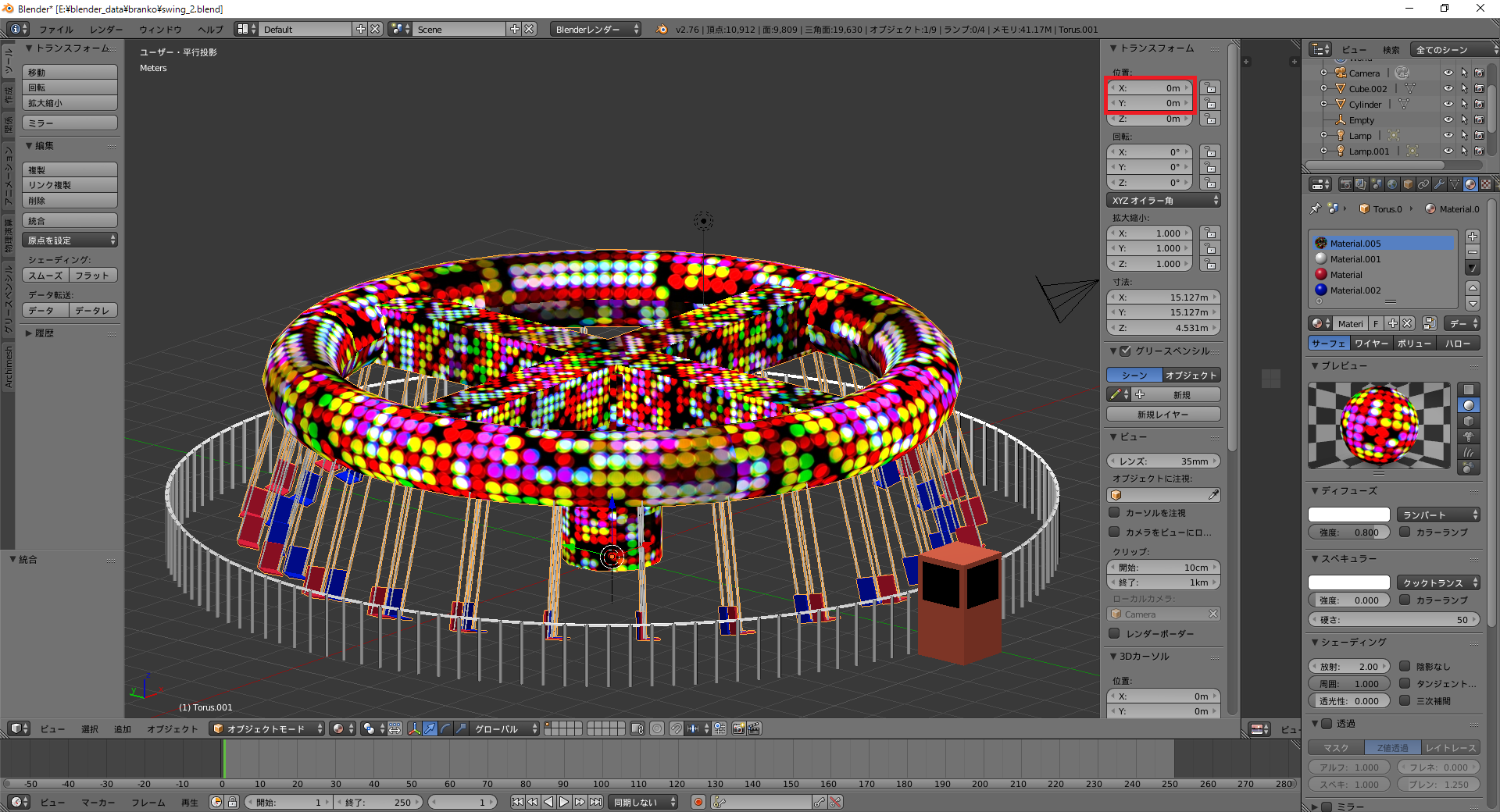Click the OpenGL render camera icon

[x=738, y=728]
